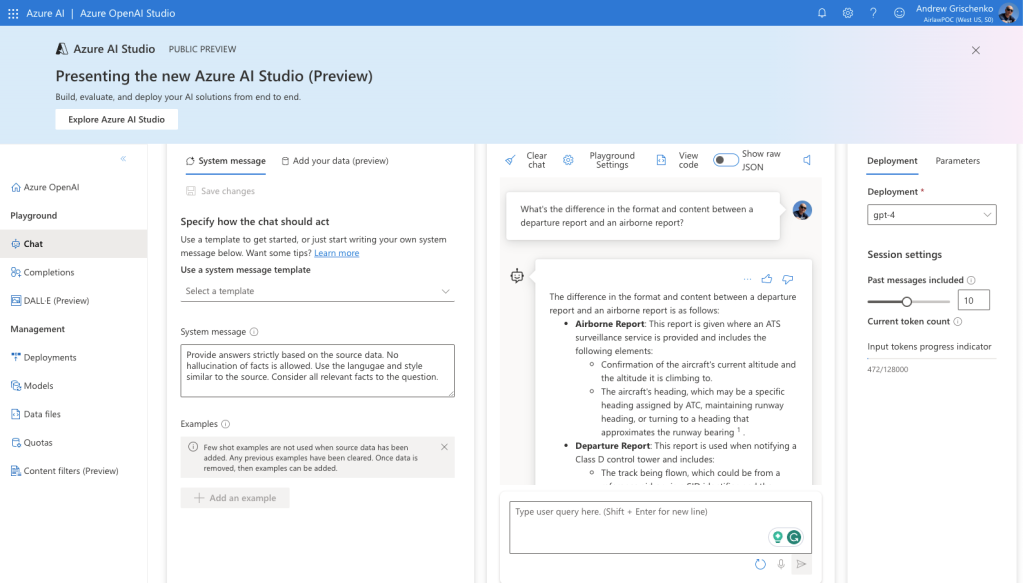The width and height of the screenshot is (1023, 583).
Task: Open Deployments in the Management section
Action: click(50, 357)
